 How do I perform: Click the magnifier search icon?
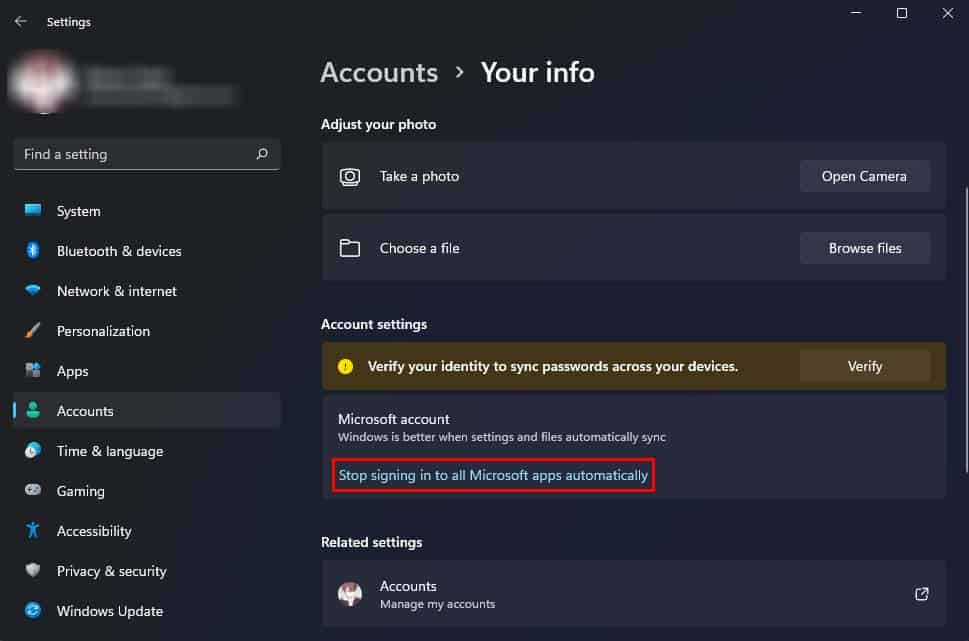click(x=262, y=154)
